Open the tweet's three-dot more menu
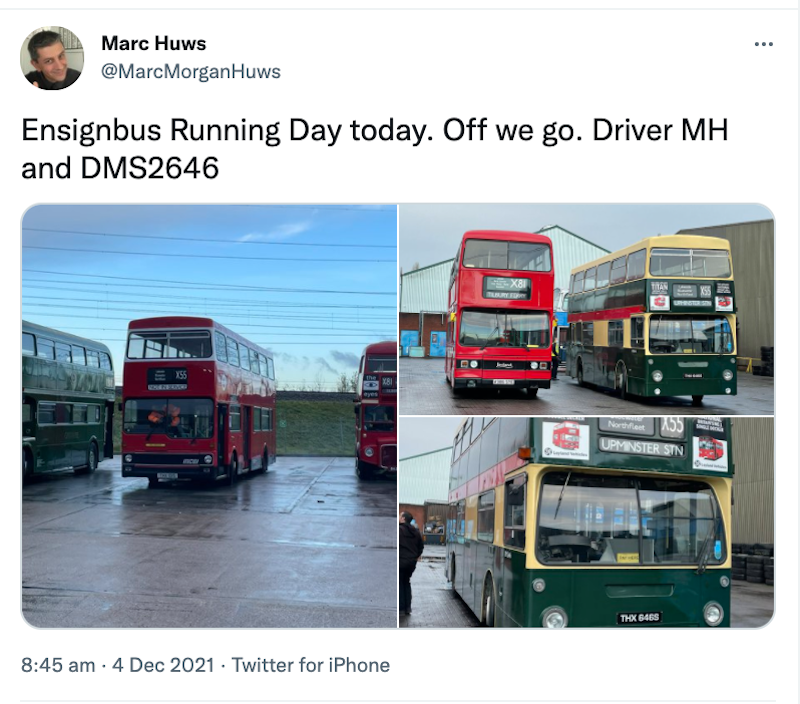The image size is (800, 704). (763, 44)
